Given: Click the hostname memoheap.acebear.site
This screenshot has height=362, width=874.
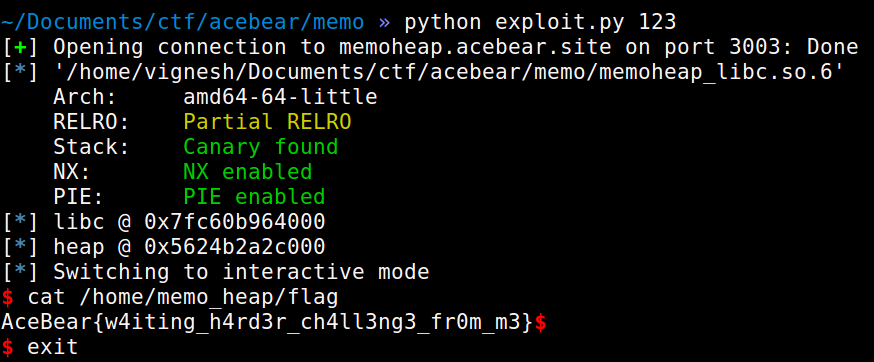Looking at the screenshot, I should click(475, 47).
